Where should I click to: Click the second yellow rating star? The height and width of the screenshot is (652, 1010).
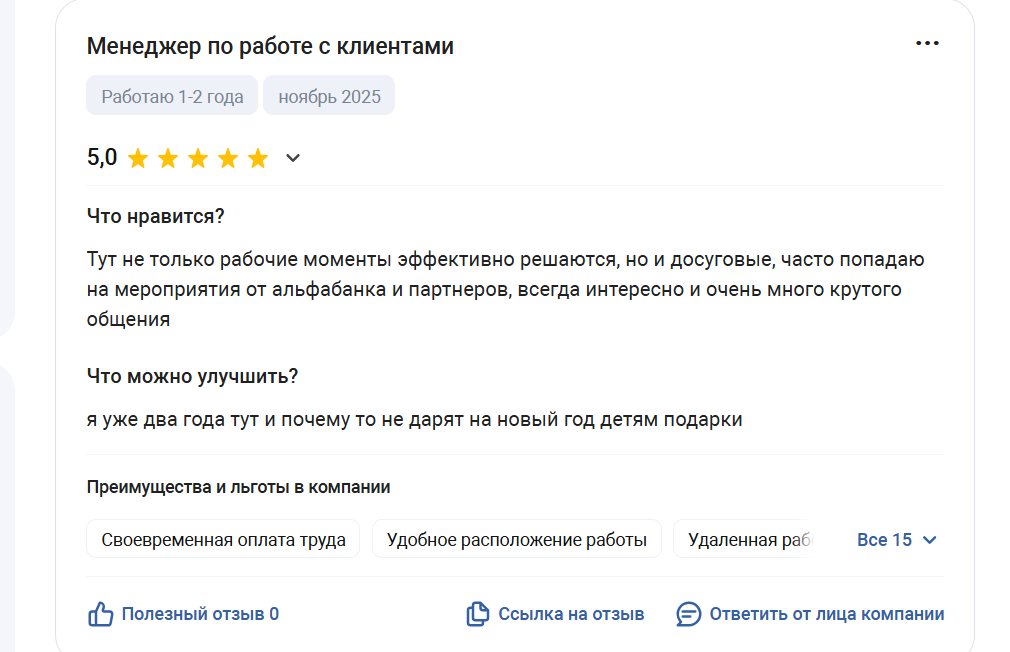[168, 158]
